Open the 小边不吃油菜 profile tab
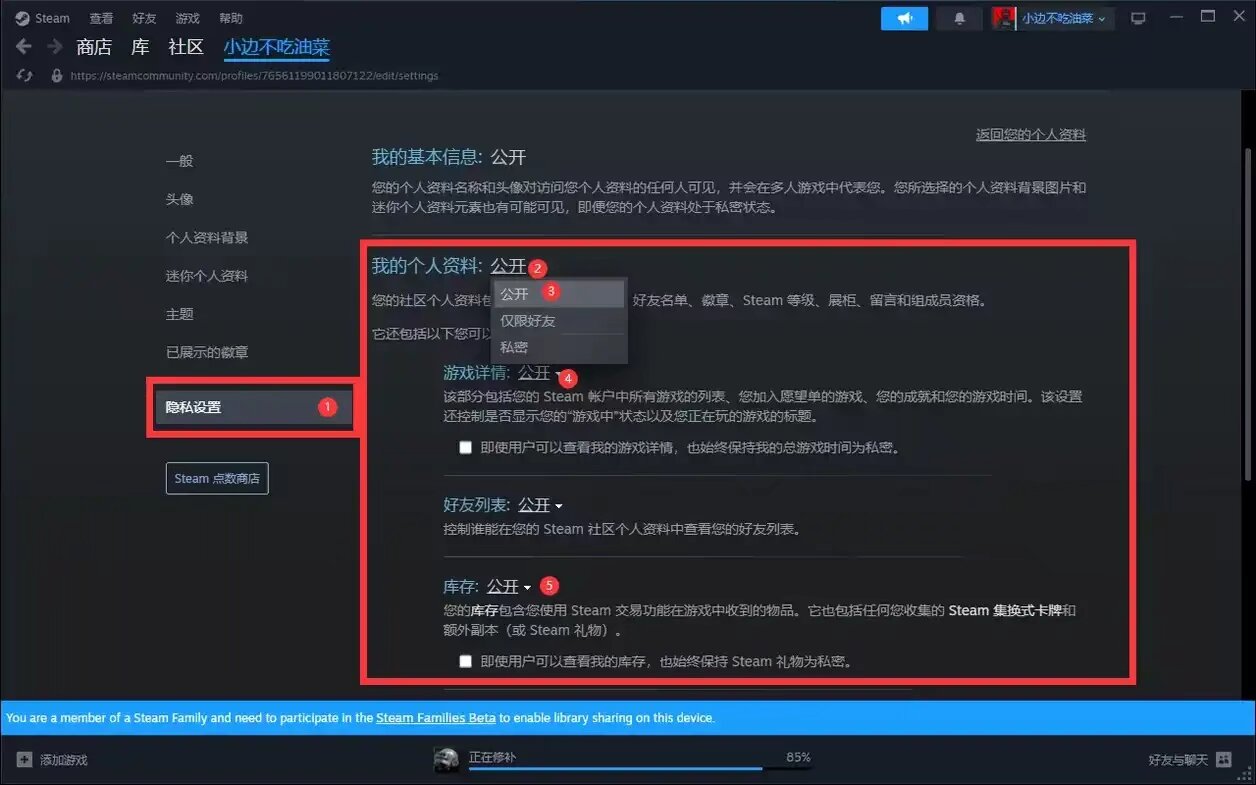This screenshot has width=1256, height=785. point(276,47)
